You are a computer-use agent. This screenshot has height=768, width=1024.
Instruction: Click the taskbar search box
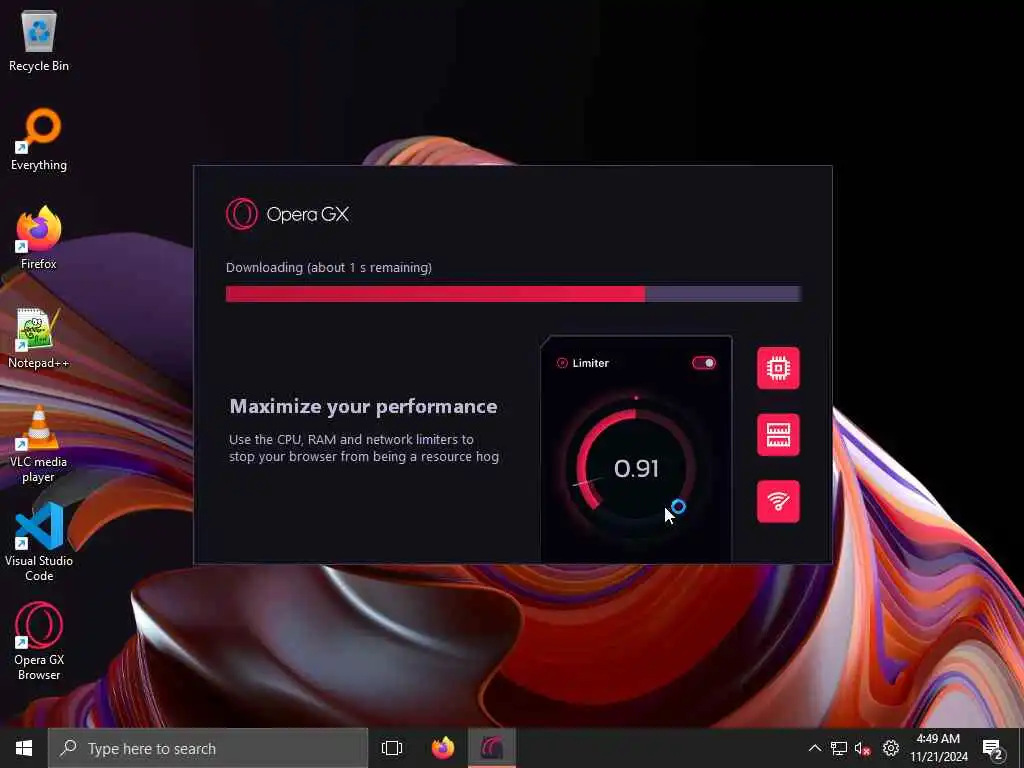[x=208, y=748]
